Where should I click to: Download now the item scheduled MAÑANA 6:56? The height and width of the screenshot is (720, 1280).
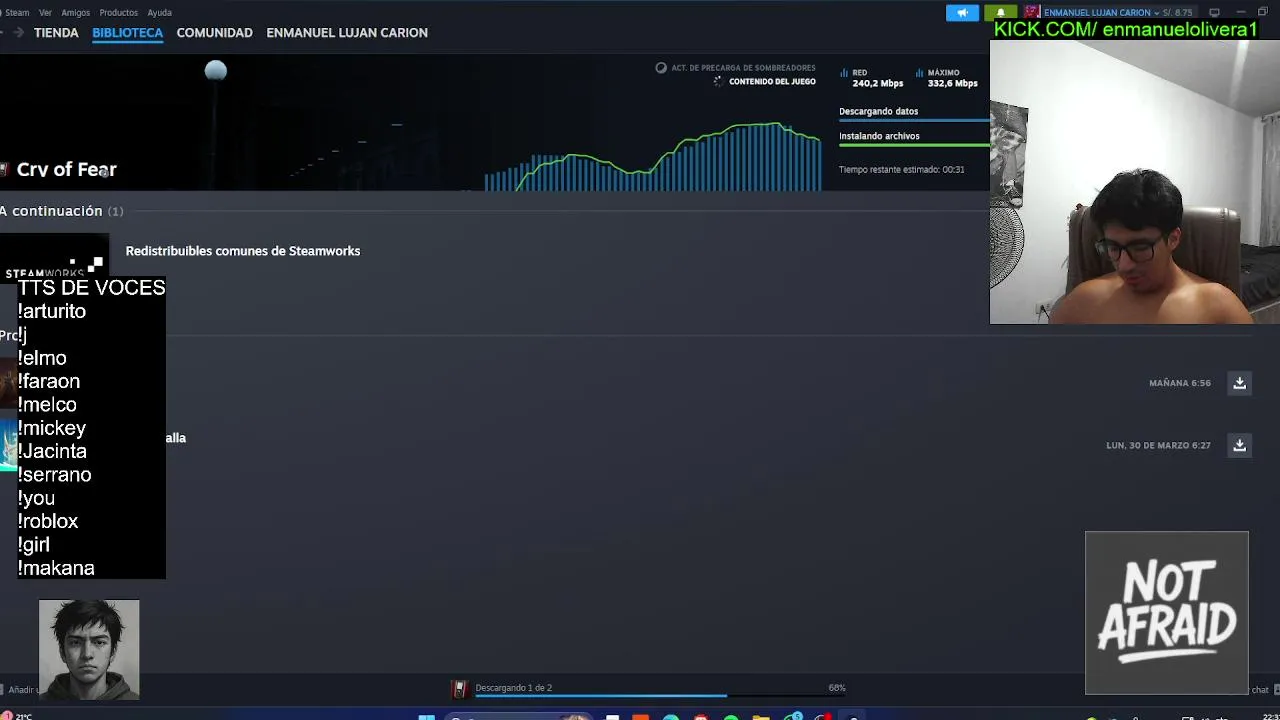click(1239, 383)
